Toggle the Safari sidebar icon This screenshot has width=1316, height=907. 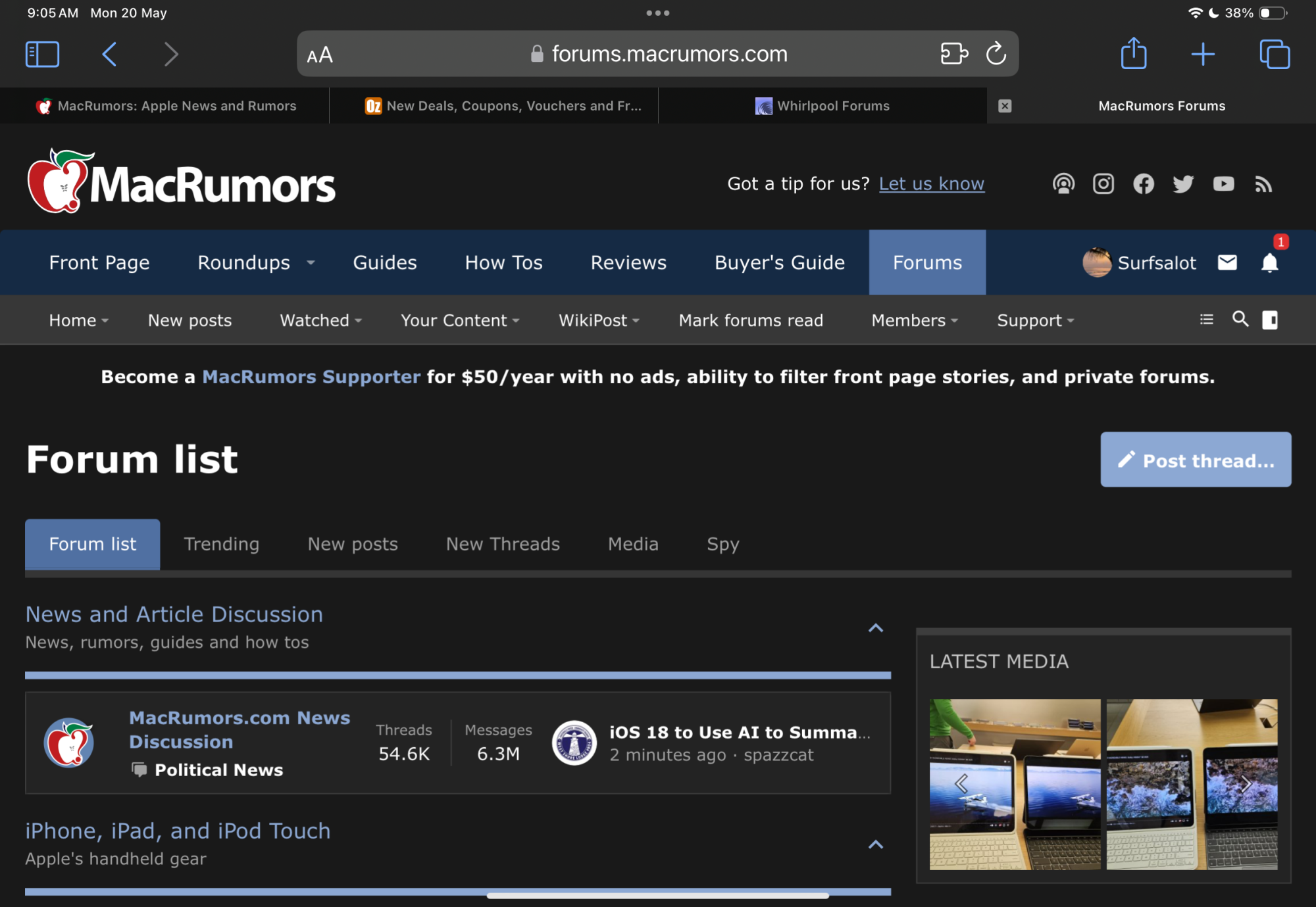tap(43, 54)
